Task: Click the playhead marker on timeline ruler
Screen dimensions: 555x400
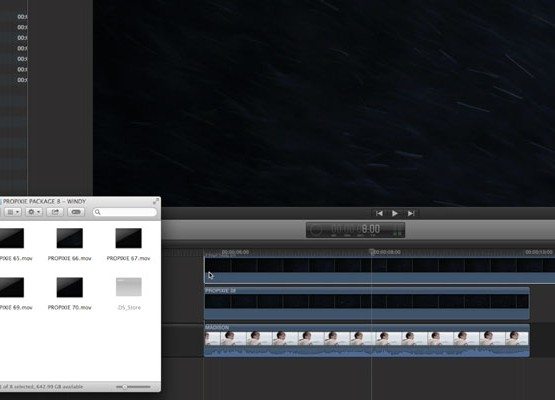Action: point(371,252)
